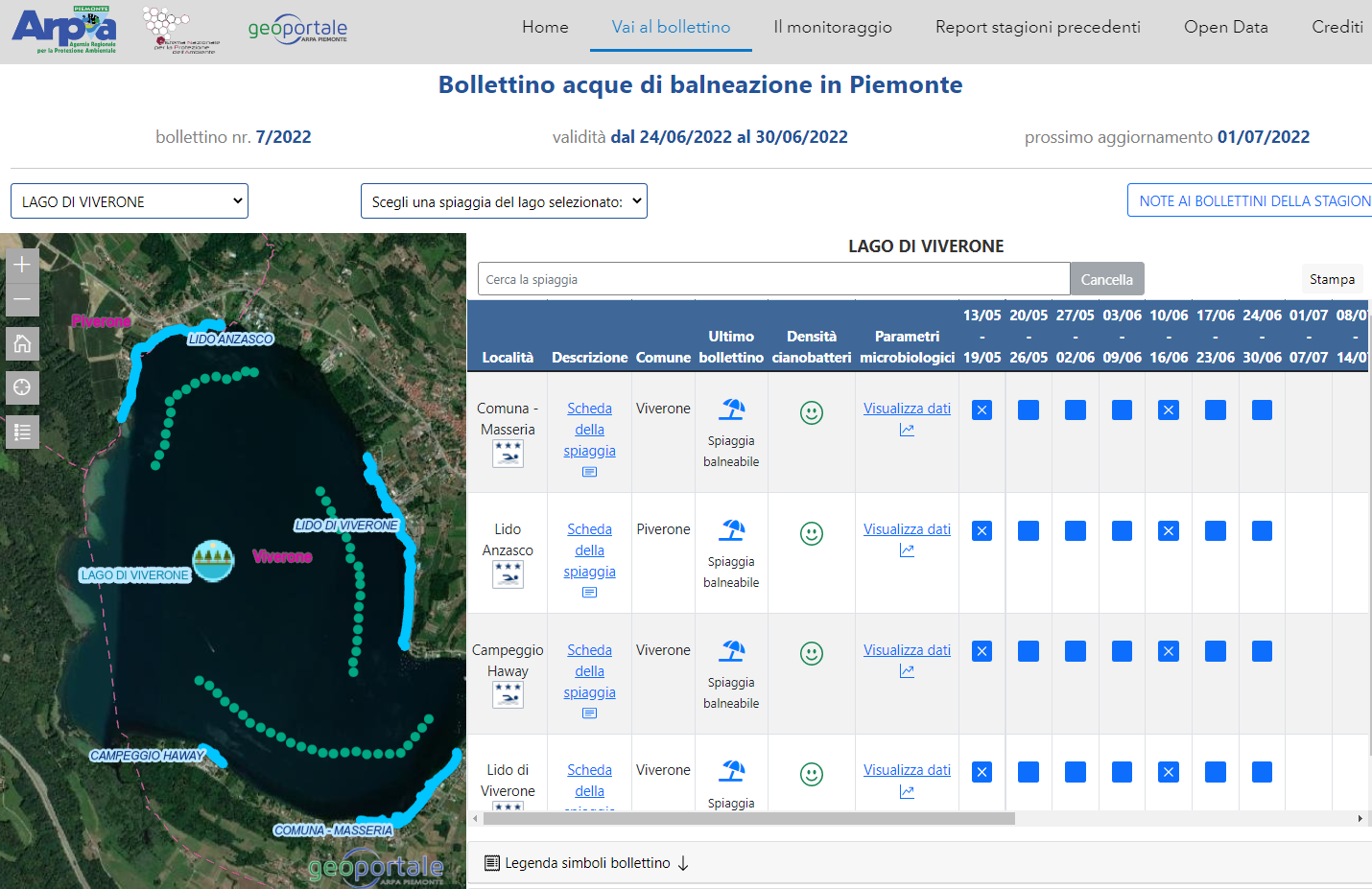Click the Cancella button
This screenshot has width=1372, height=889.
point(1107,279)
